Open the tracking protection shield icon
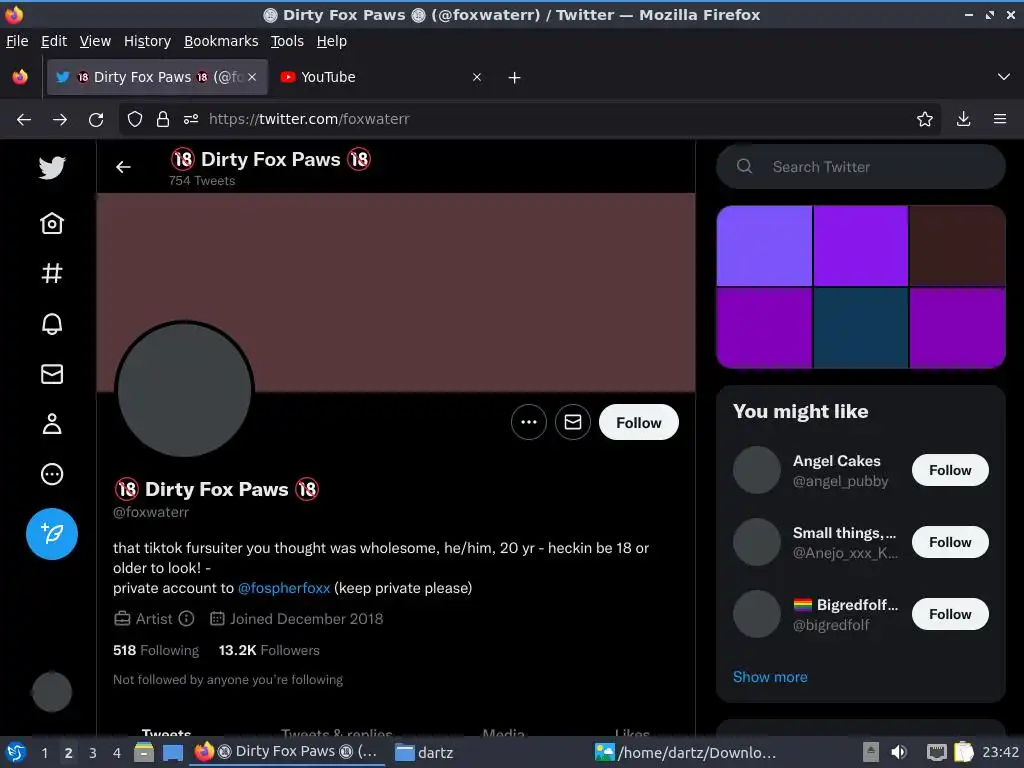The image size is (1024, 768). tap(135, 119)
